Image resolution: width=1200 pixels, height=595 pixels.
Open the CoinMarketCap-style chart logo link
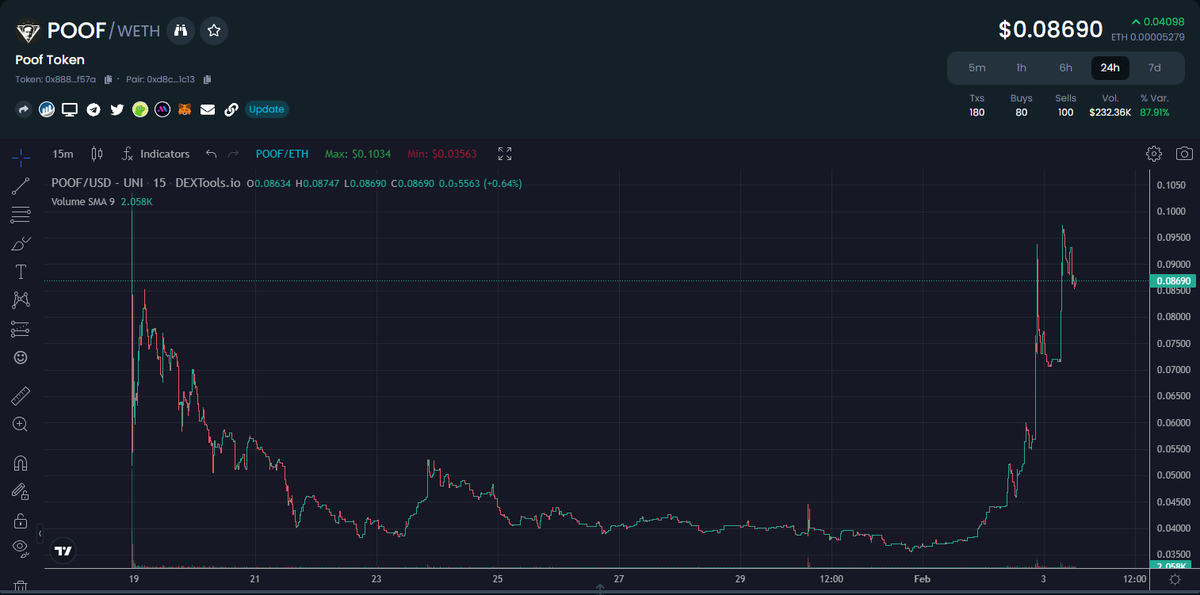pos(46,109)
